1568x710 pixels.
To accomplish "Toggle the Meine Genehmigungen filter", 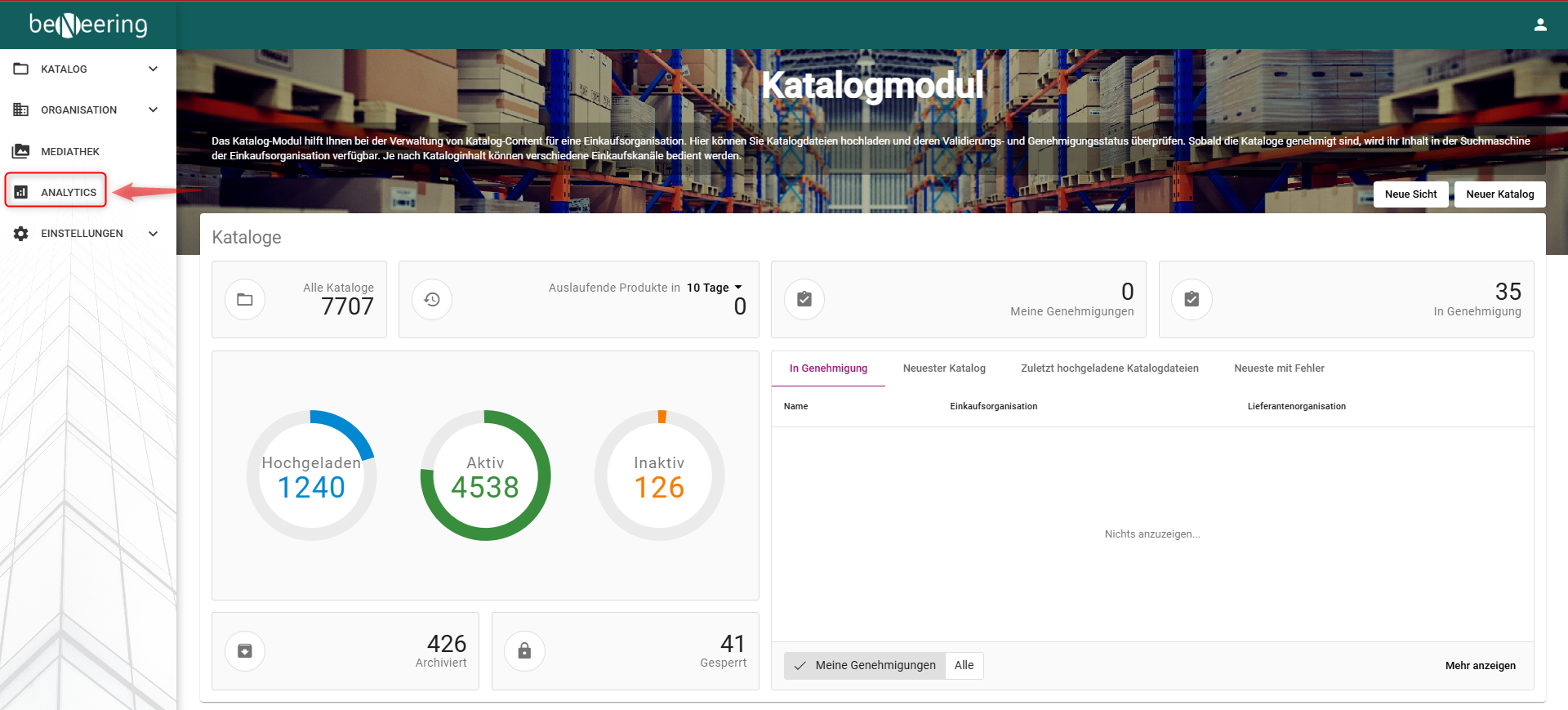I will 865,665.
